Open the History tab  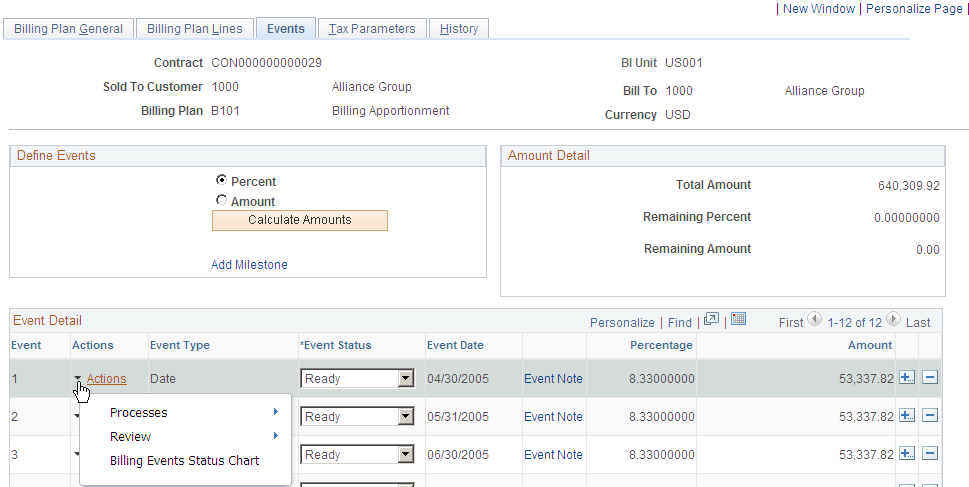tap(459, 28)
